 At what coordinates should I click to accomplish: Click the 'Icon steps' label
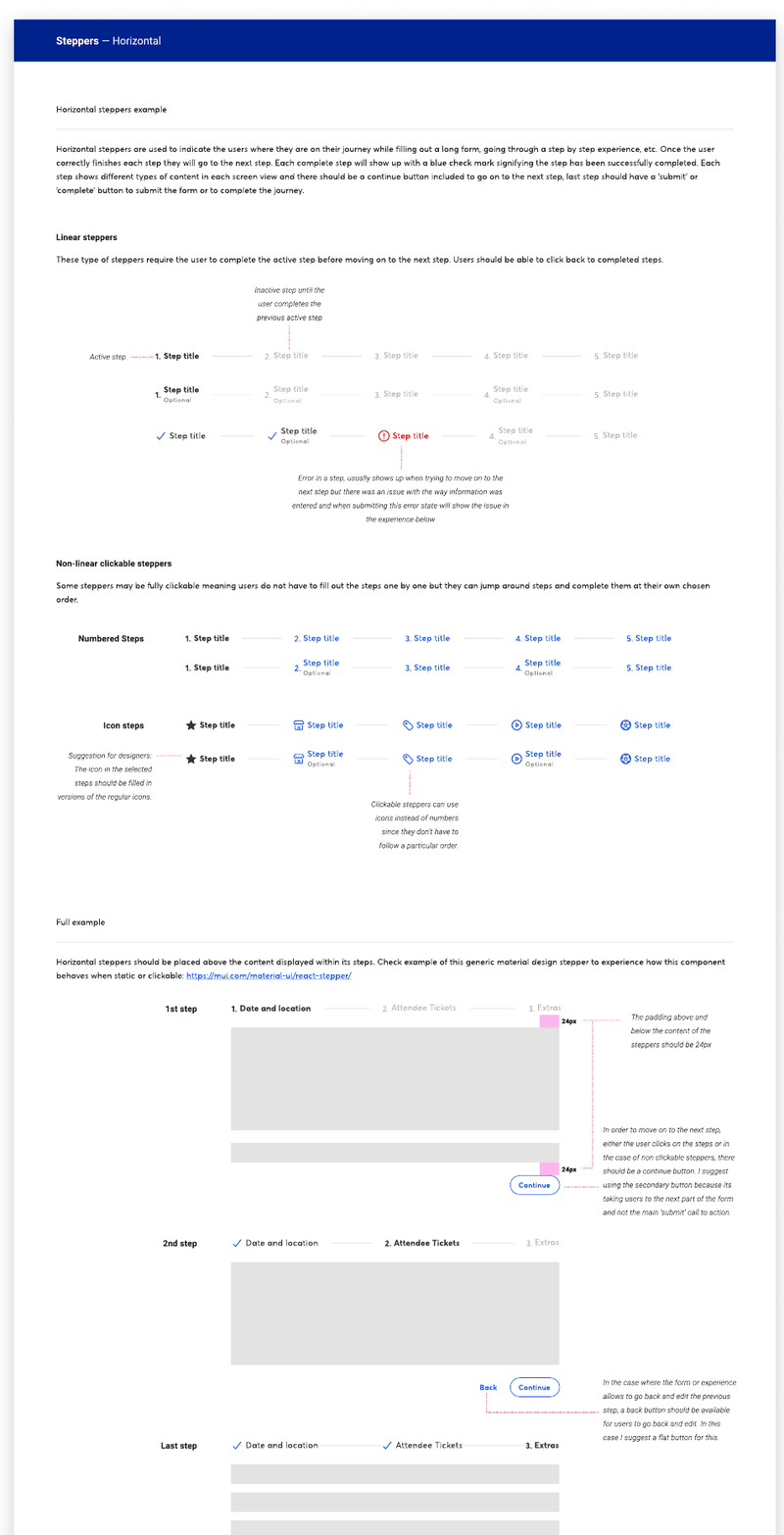click(x=123, y=725)
